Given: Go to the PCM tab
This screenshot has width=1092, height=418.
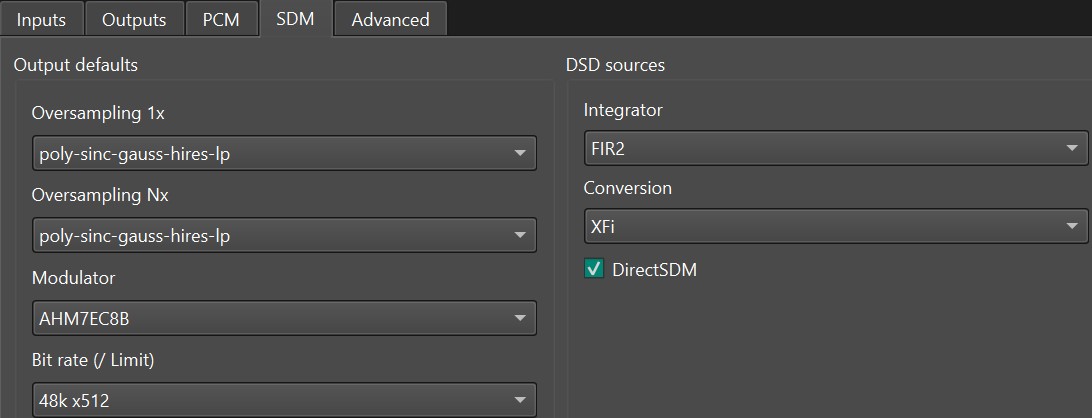Looking at the screenshot, I should point(221,19).
